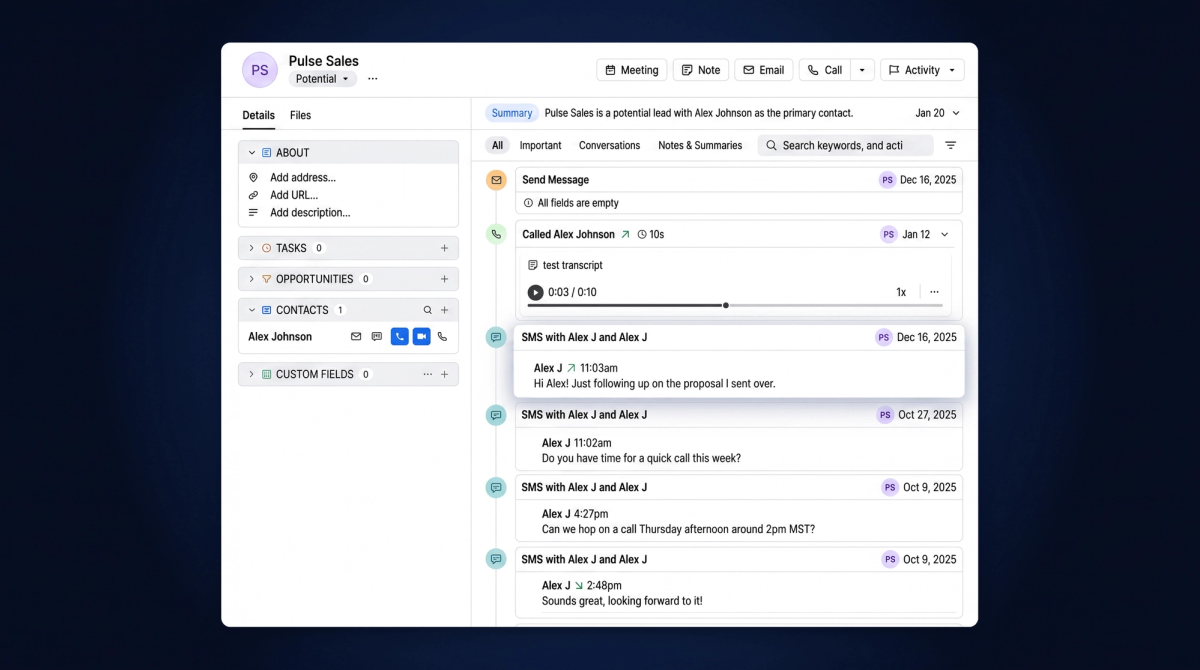The width and height of the screenshot is (1200, 670).
Task: Play the call recording audio
Action: point(535,292)
